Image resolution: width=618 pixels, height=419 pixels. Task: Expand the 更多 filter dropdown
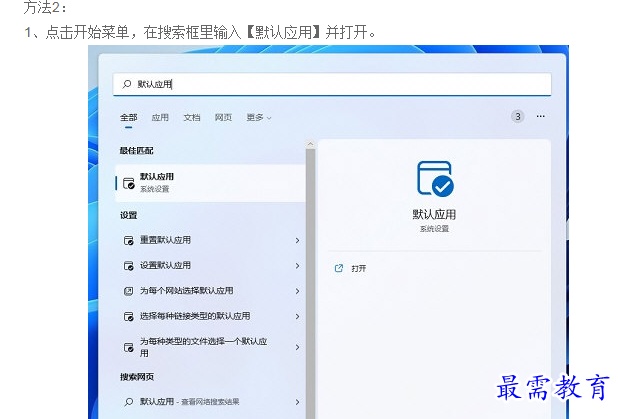(x=259, y=117)
